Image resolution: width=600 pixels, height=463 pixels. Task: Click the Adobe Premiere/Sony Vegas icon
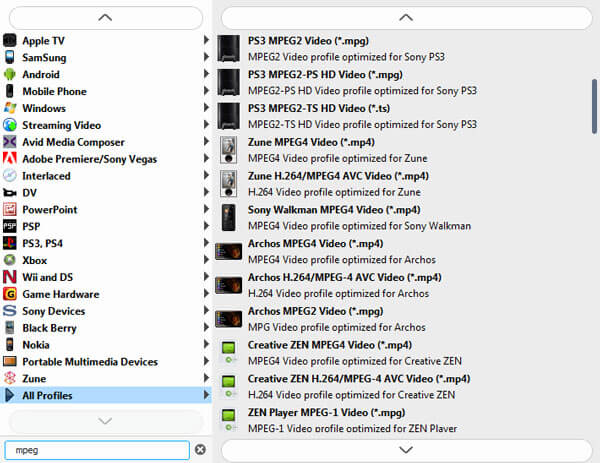click(10, 158)
